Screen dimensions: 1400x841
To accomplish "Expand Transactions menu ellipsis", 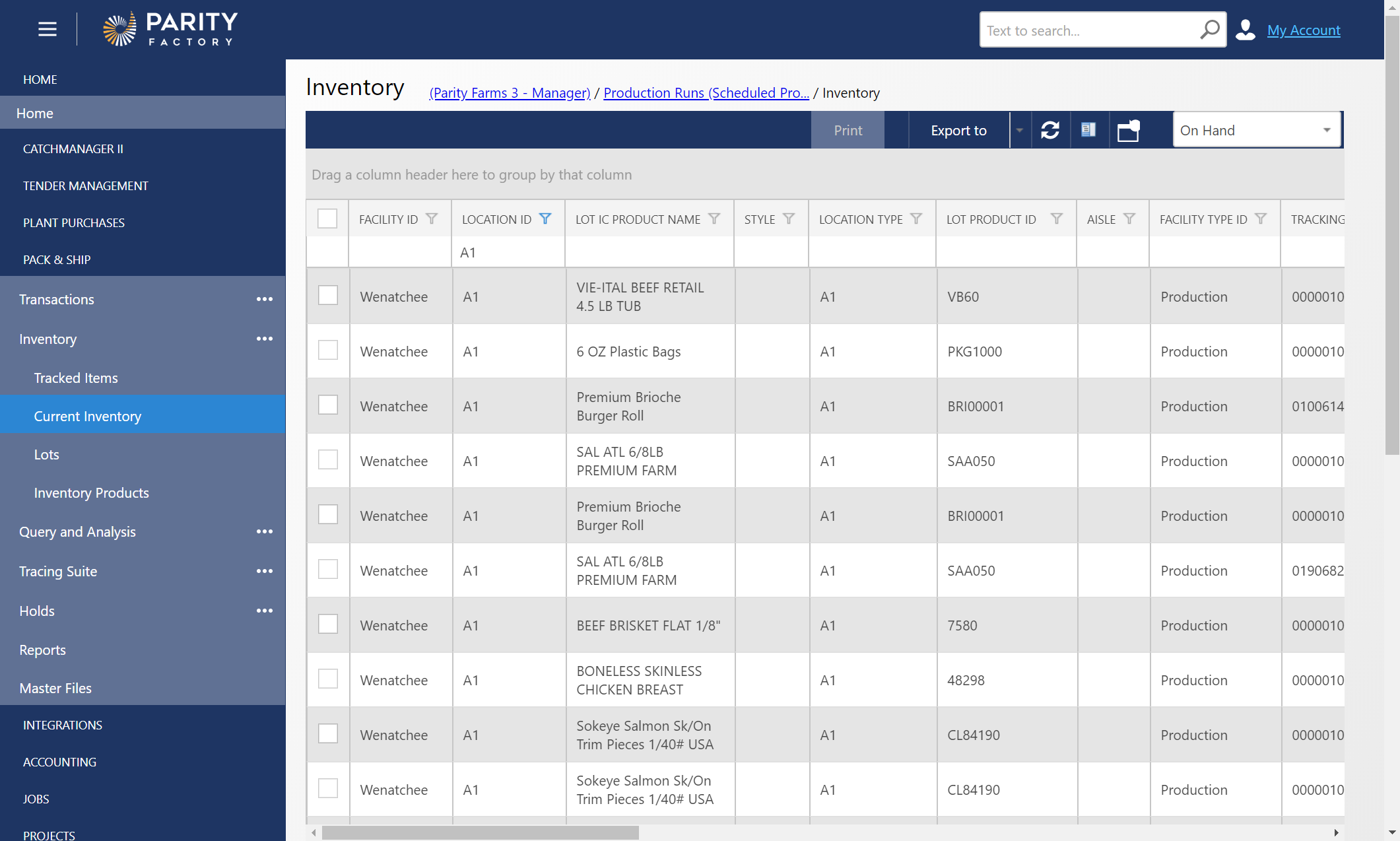I will (x=265, y=299).
